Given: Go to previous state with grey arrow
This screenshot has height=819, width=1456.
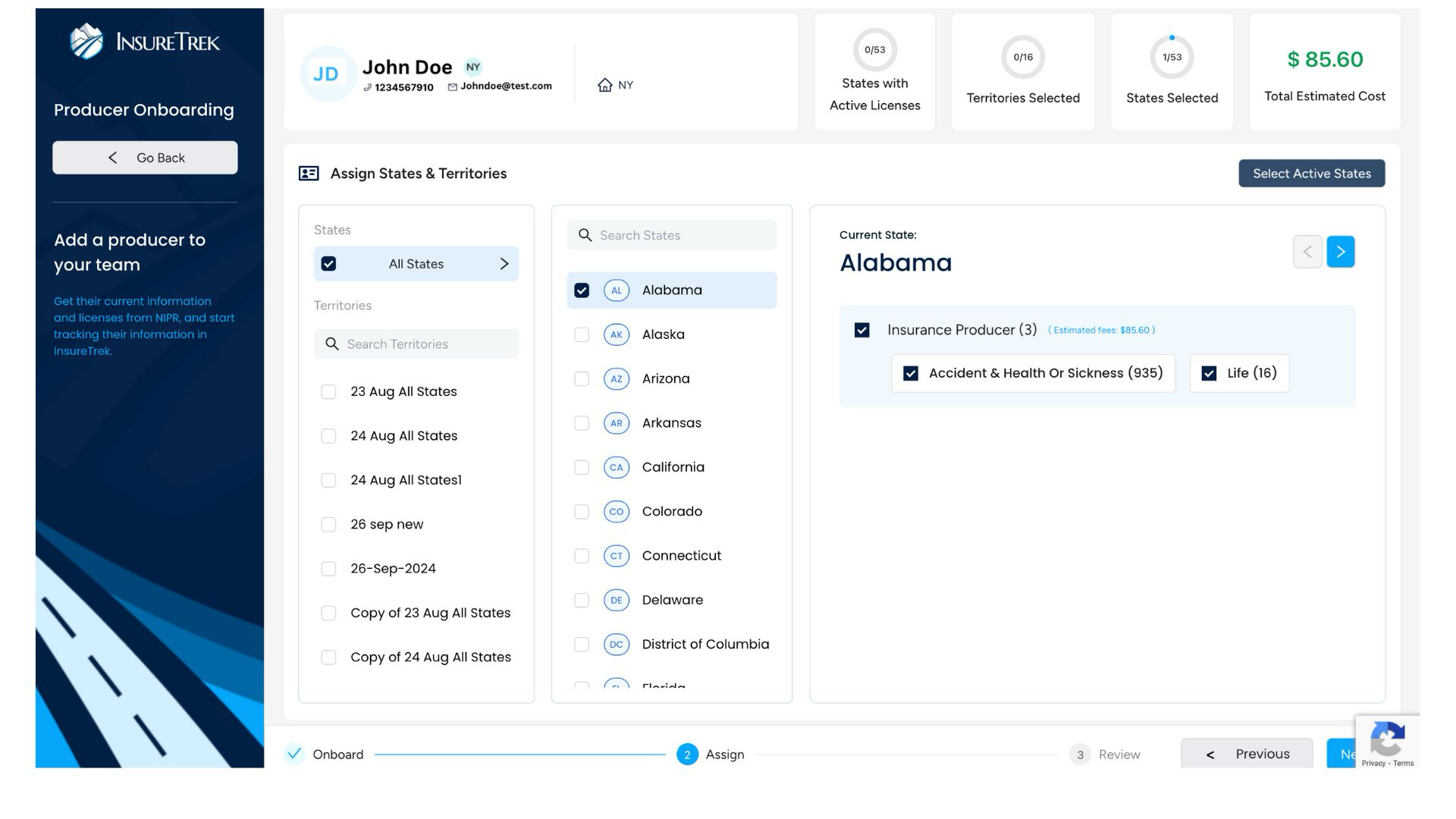Looking at the screenshot, I should [1307, 252].
